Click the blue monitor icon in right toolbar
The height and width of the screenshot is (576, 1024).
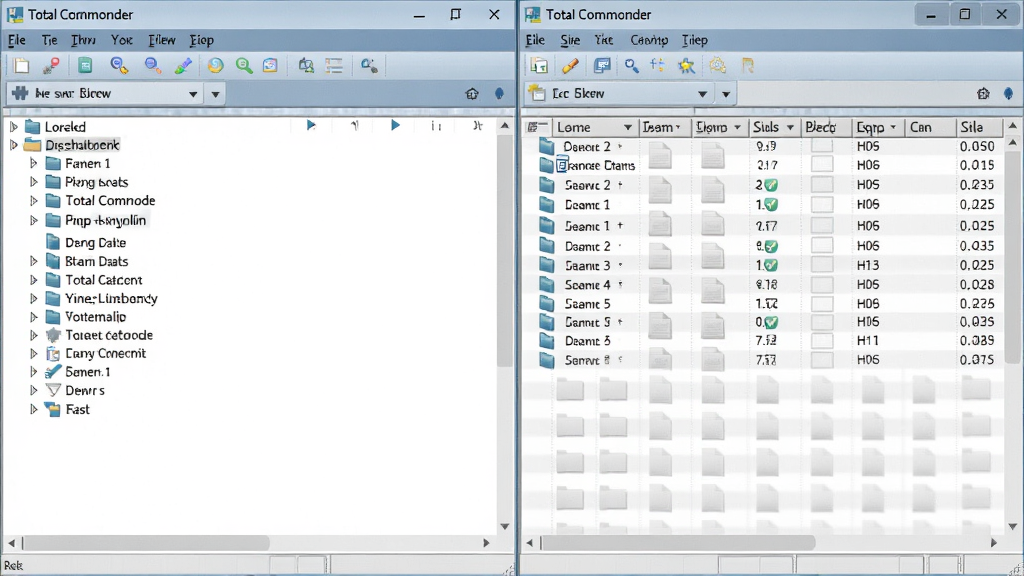601,65
